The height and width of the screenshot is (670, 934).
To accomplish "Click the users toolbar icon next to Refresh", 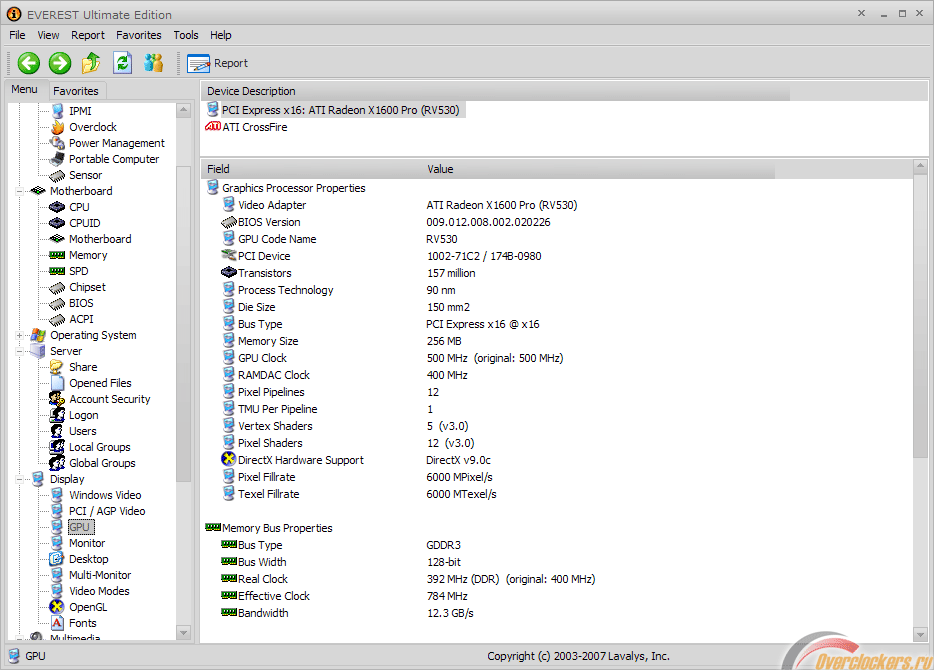I will pyautogui.click(x=154, y=63).
